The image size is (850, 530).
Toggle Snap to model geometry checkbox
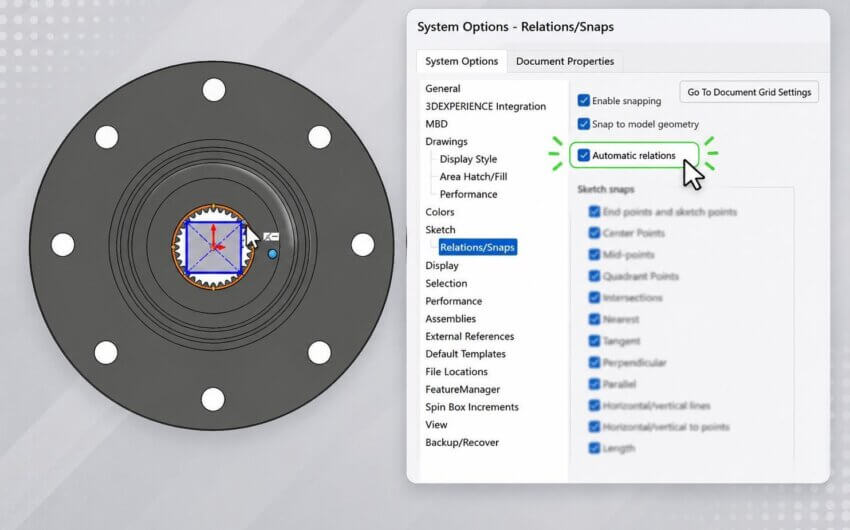coord(583,124)
